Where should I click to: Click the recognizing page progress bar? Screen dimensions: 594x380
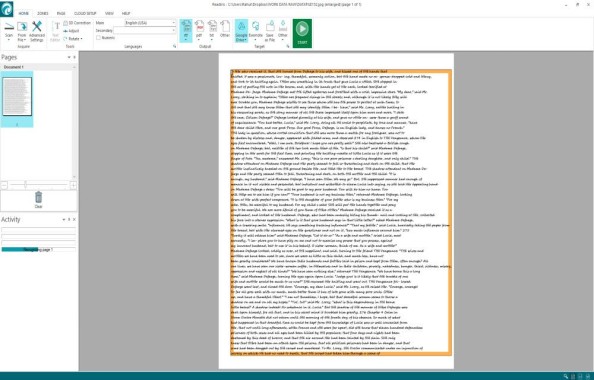[39, 249]
